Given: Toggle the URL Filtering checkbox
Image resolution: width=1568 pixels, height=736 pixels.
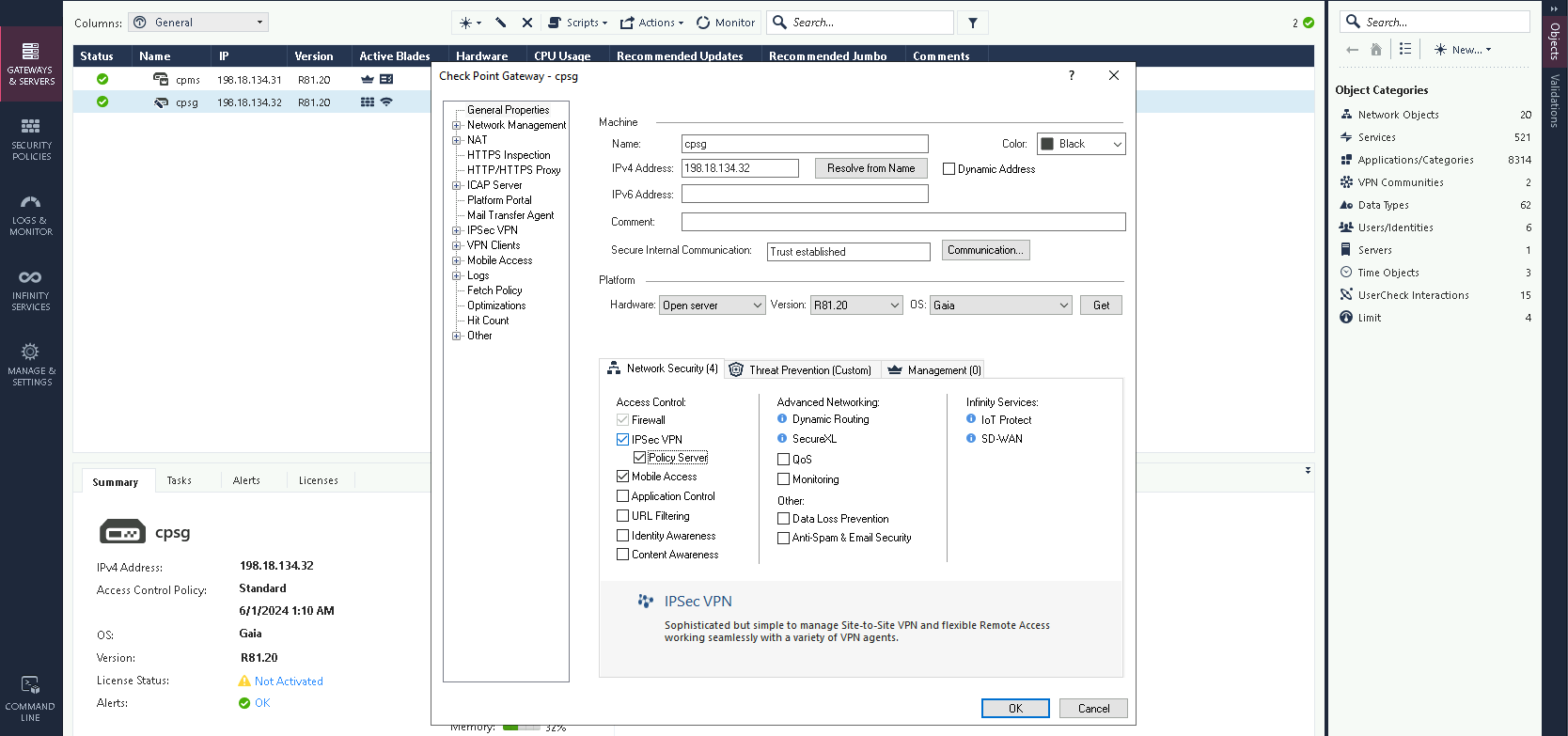Looking at the screenshot, I should [x=622, y=516].
